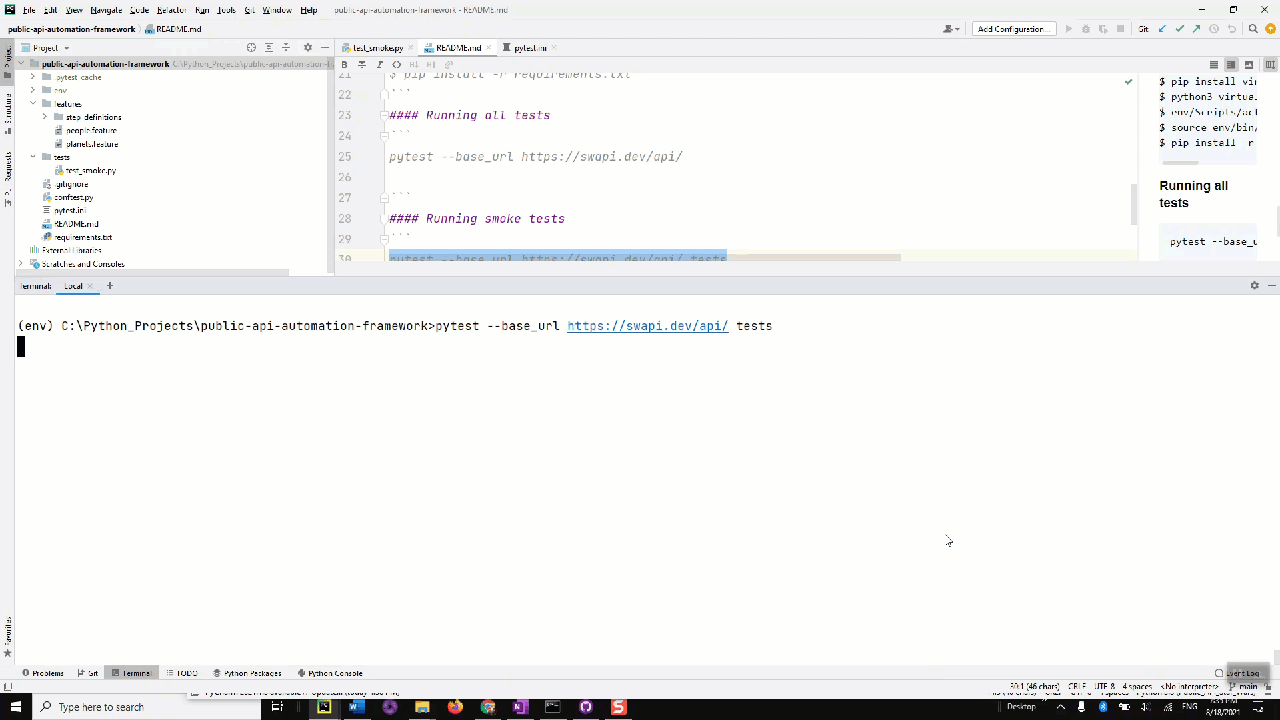
Task: Open Project panel settings gear
Action: (308, 48)
